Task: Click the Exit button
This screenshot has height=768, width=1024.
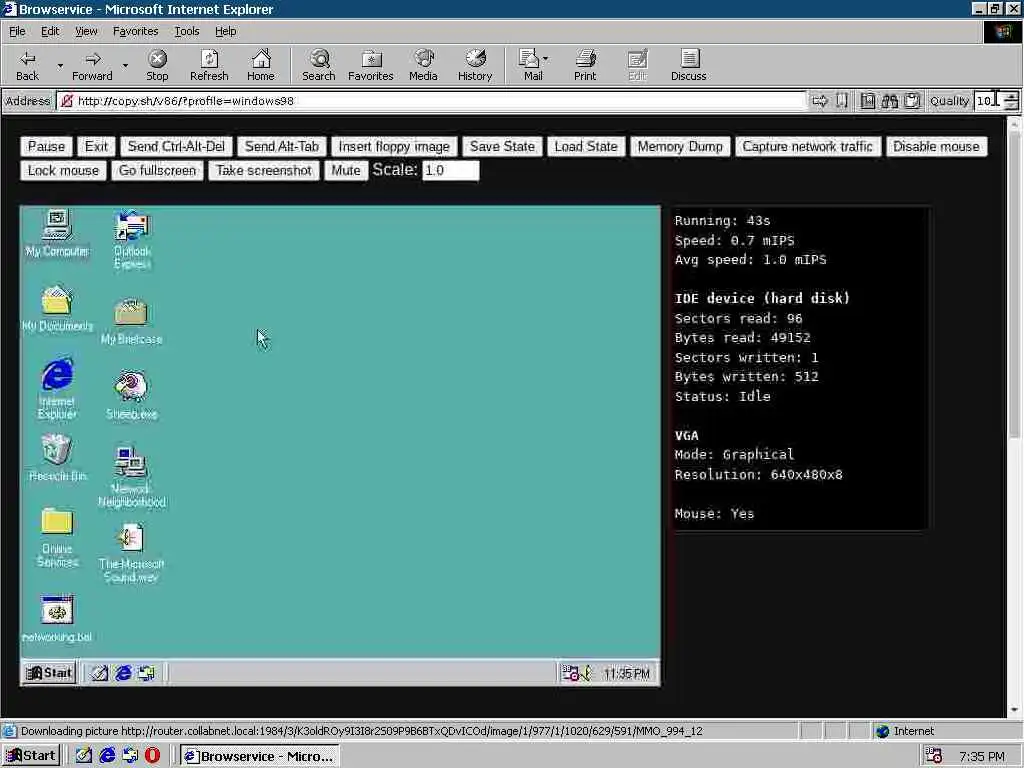Action: tap(96, 146)
